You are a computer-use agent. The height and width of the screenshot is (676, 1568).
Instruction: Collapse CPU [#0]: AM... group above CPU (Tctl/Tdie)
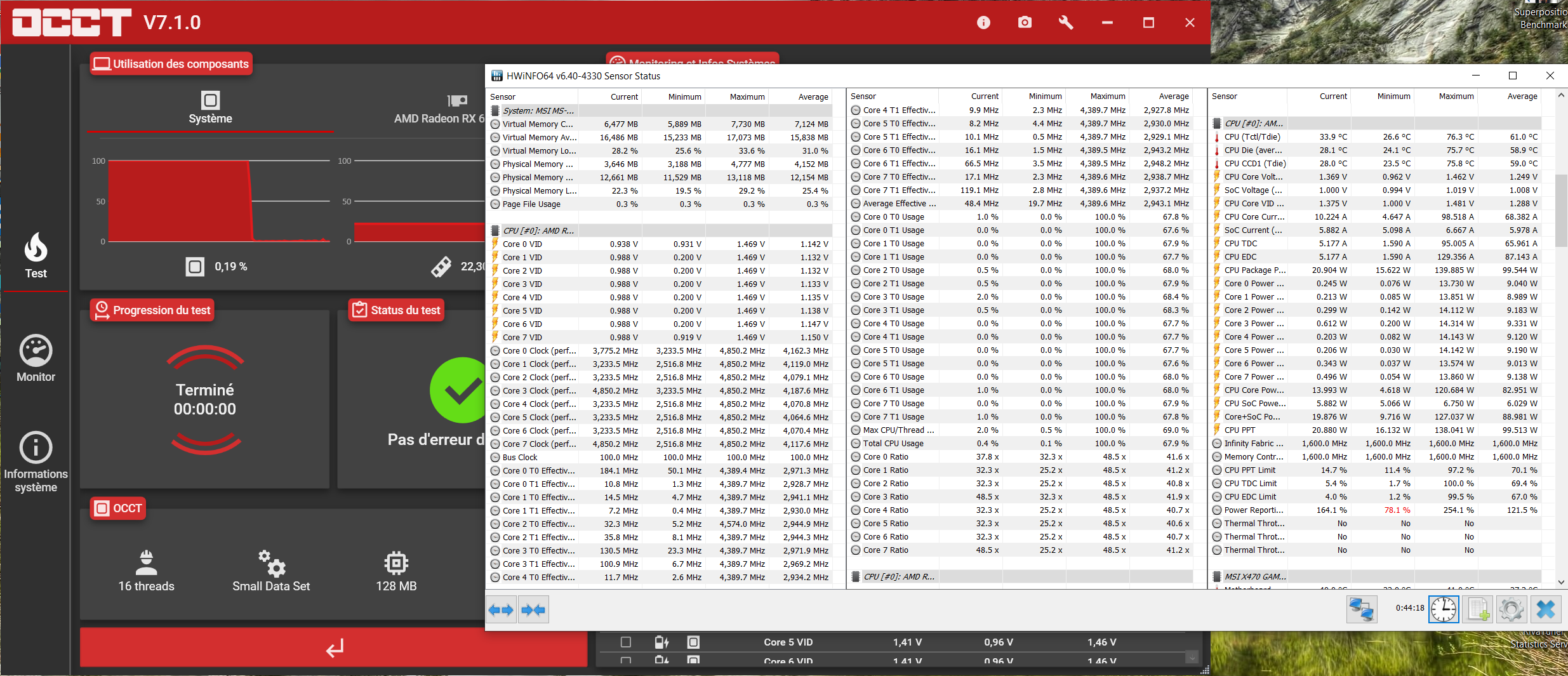[x=1217, y=124]
